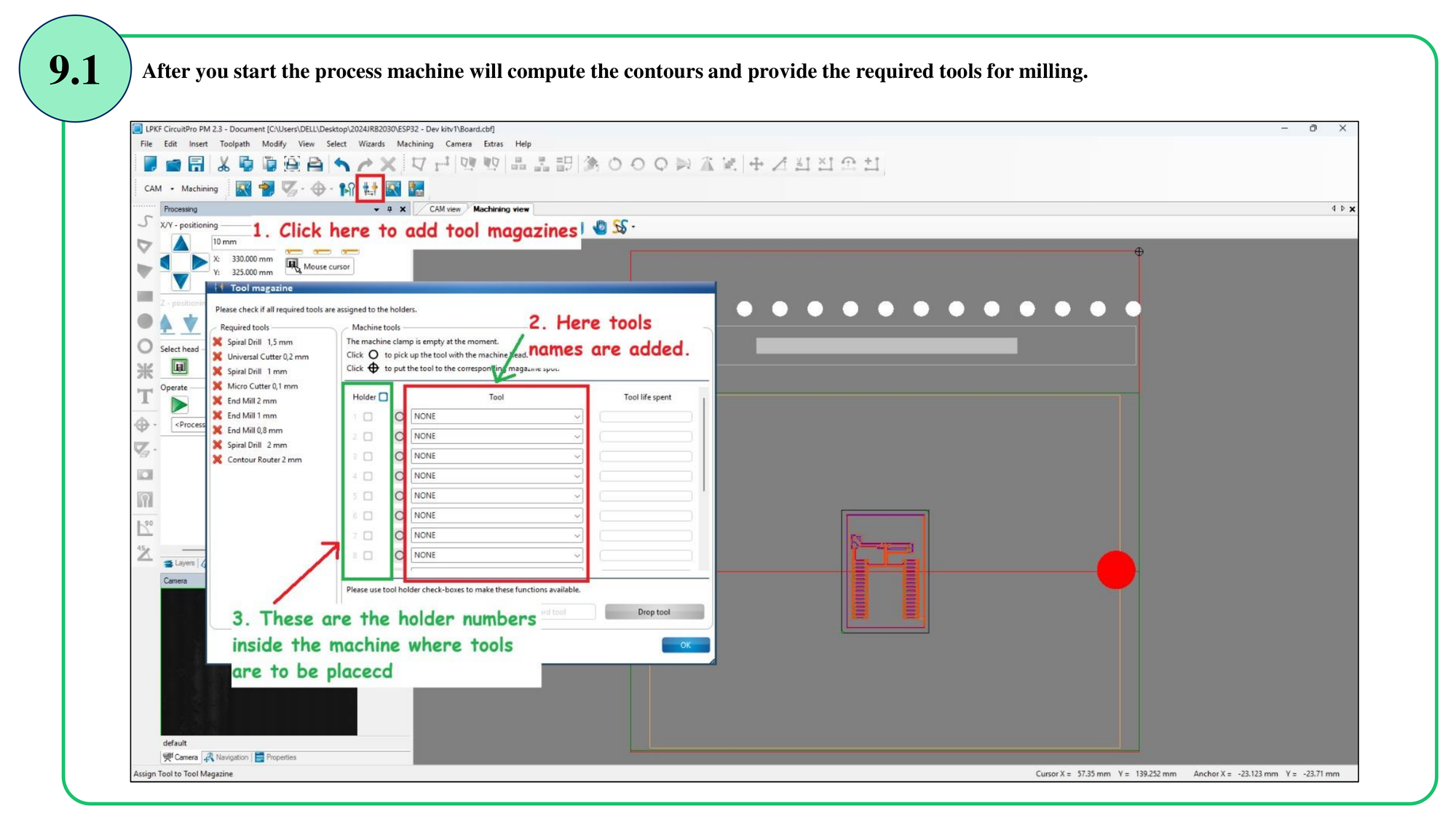Close the Processing panel
1456x819 pixels.
pyautogui.click(x=403, y=209)
